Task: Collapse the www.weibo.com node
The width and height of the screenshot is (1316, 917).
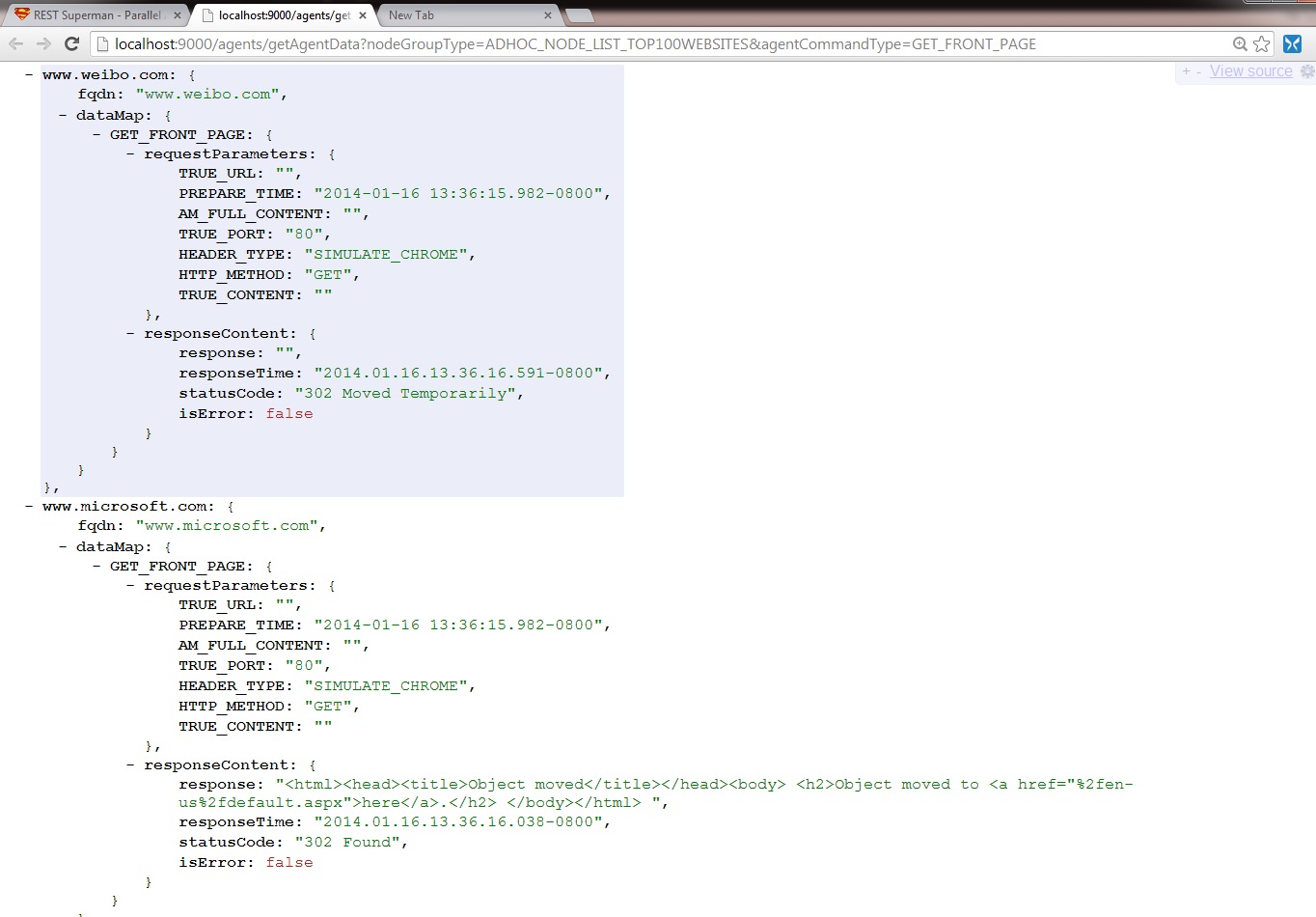Action: (x=29, y=74)
